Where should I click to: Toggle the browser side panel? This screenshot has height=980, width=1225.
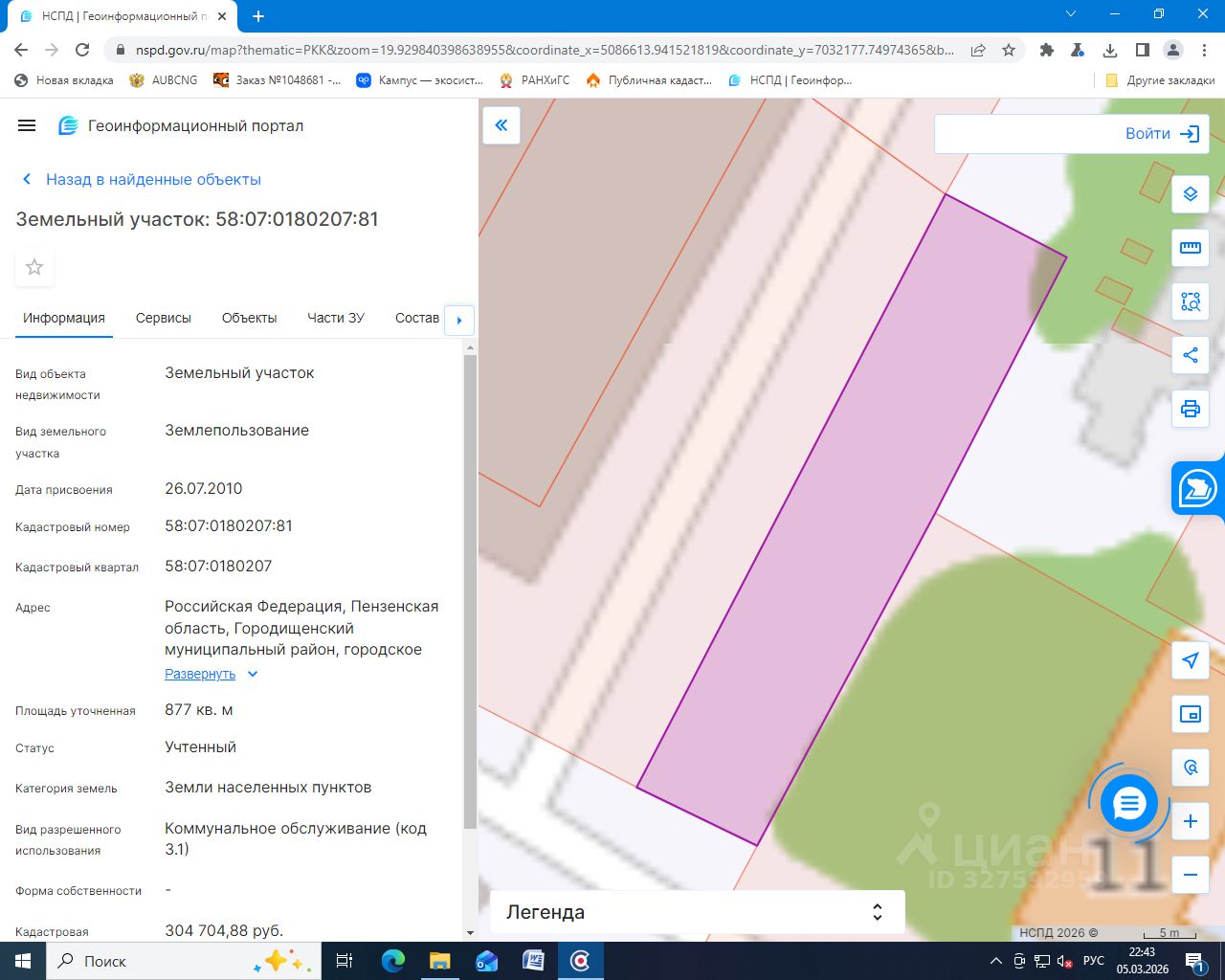coord(1142,50)
